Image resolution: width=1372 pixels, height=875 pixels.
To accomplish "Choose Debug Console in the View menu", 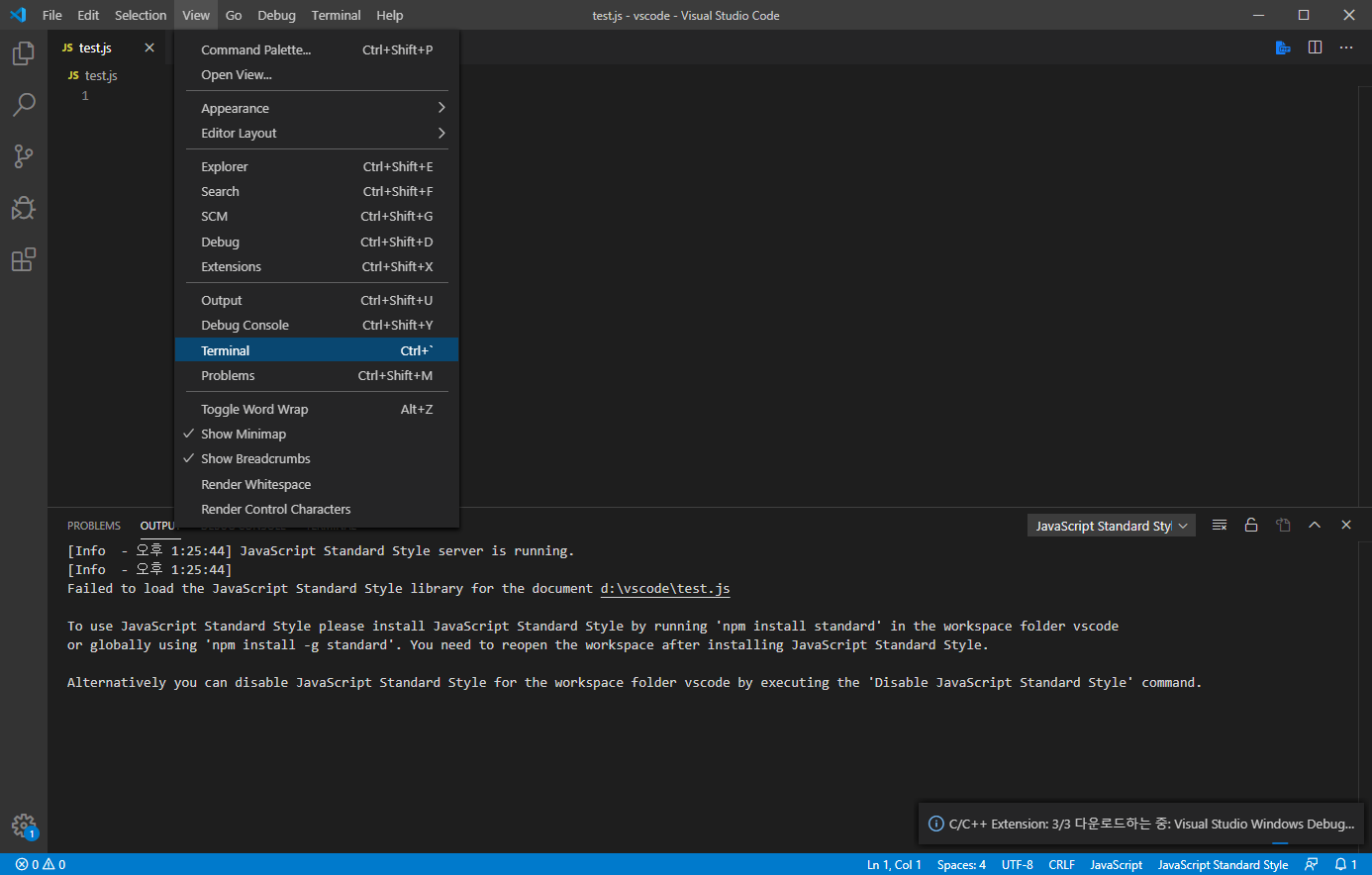I will click(x=317, y=325).
